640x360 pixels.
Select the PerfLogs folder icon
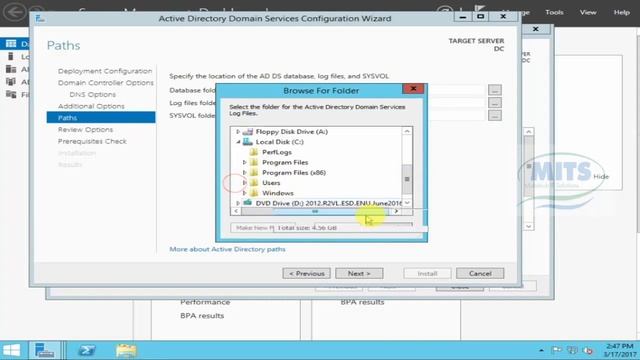pyautogui.click(x=254, y=152)
